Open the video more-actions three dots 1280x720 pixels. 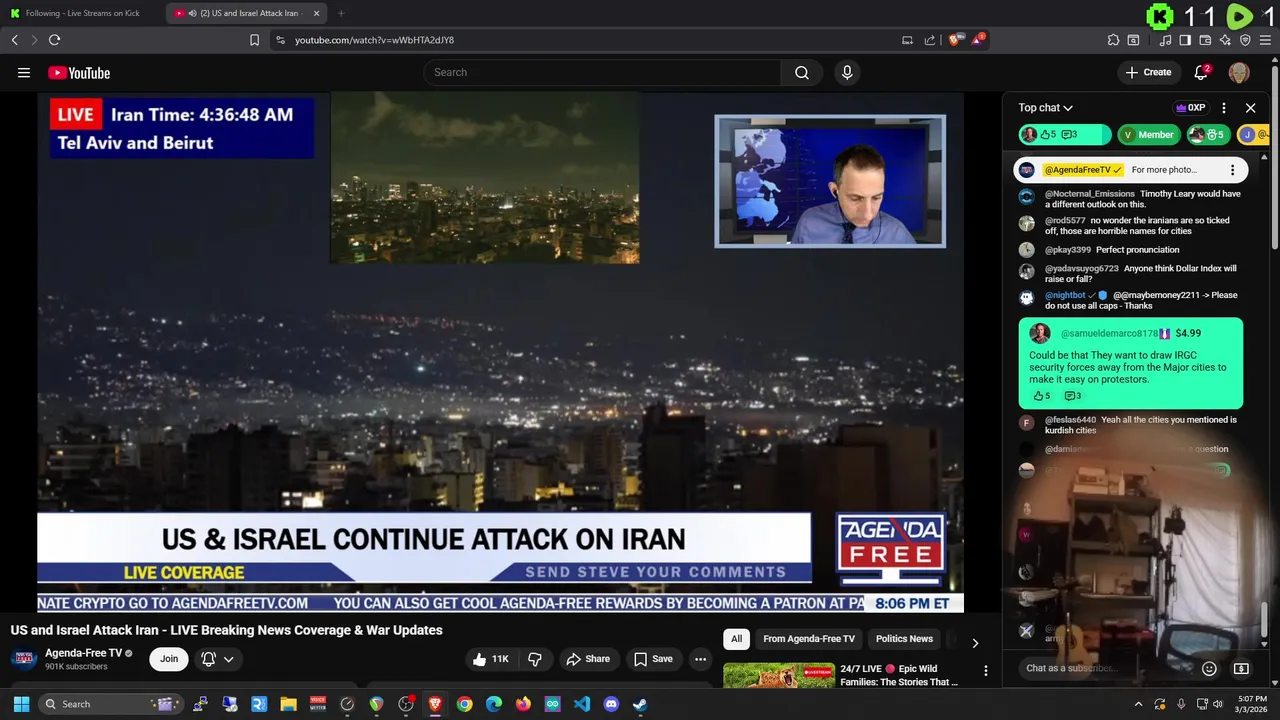(x=700, y=659)
